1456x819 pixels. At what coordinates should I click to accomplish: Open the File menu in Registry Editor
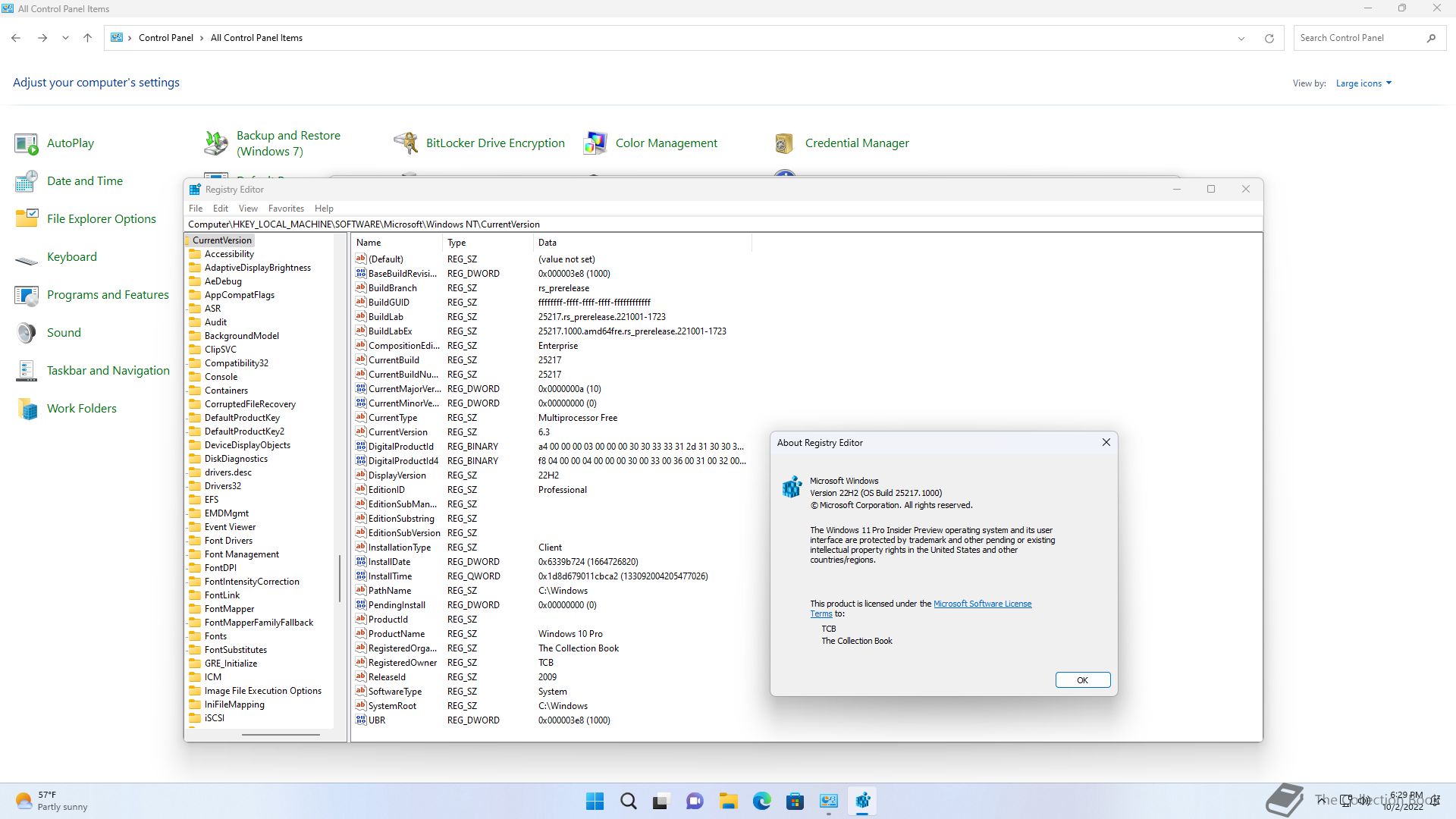pos(196,209)
